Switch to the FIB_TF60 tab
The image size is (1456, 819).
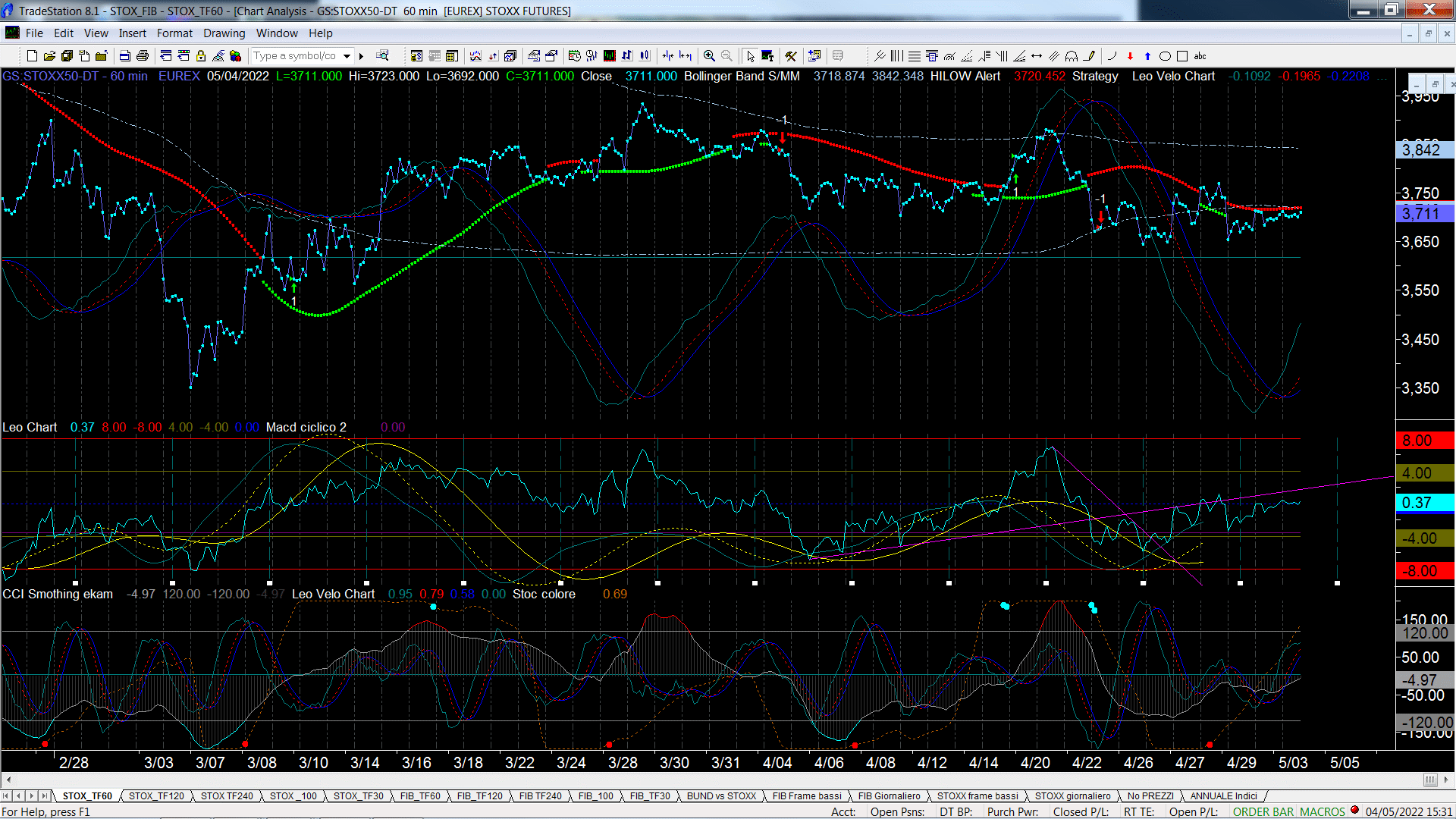[420, 795]
